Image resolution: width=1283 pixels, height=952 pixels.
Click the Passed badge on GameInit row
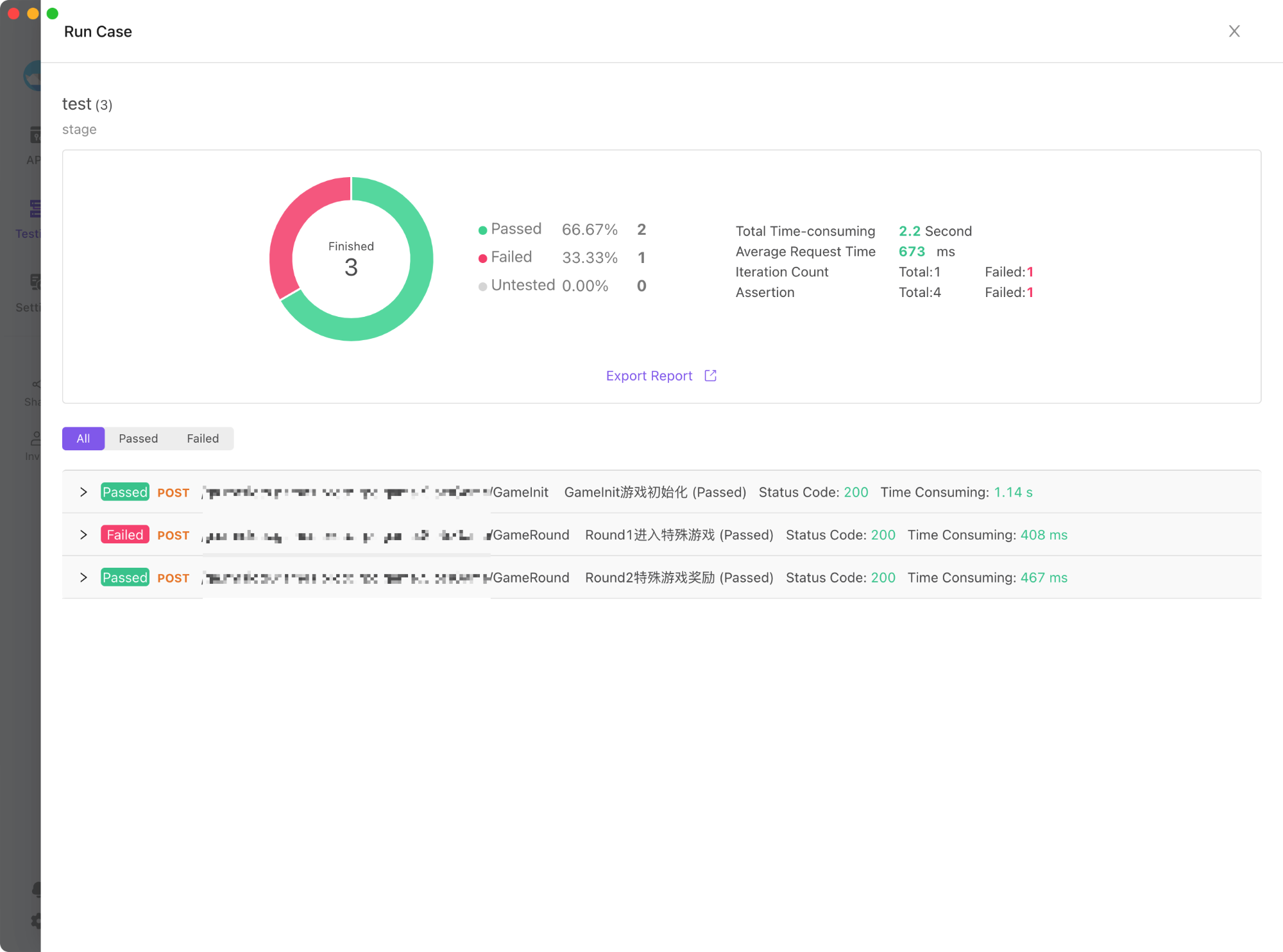tap(125, 492)
